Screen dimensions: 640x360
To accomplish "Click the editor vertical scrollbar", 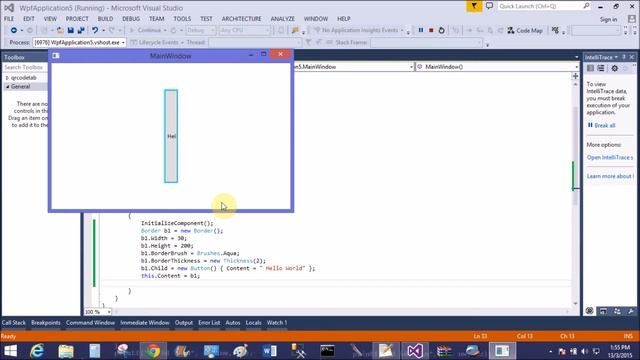I will pos(575,193).
